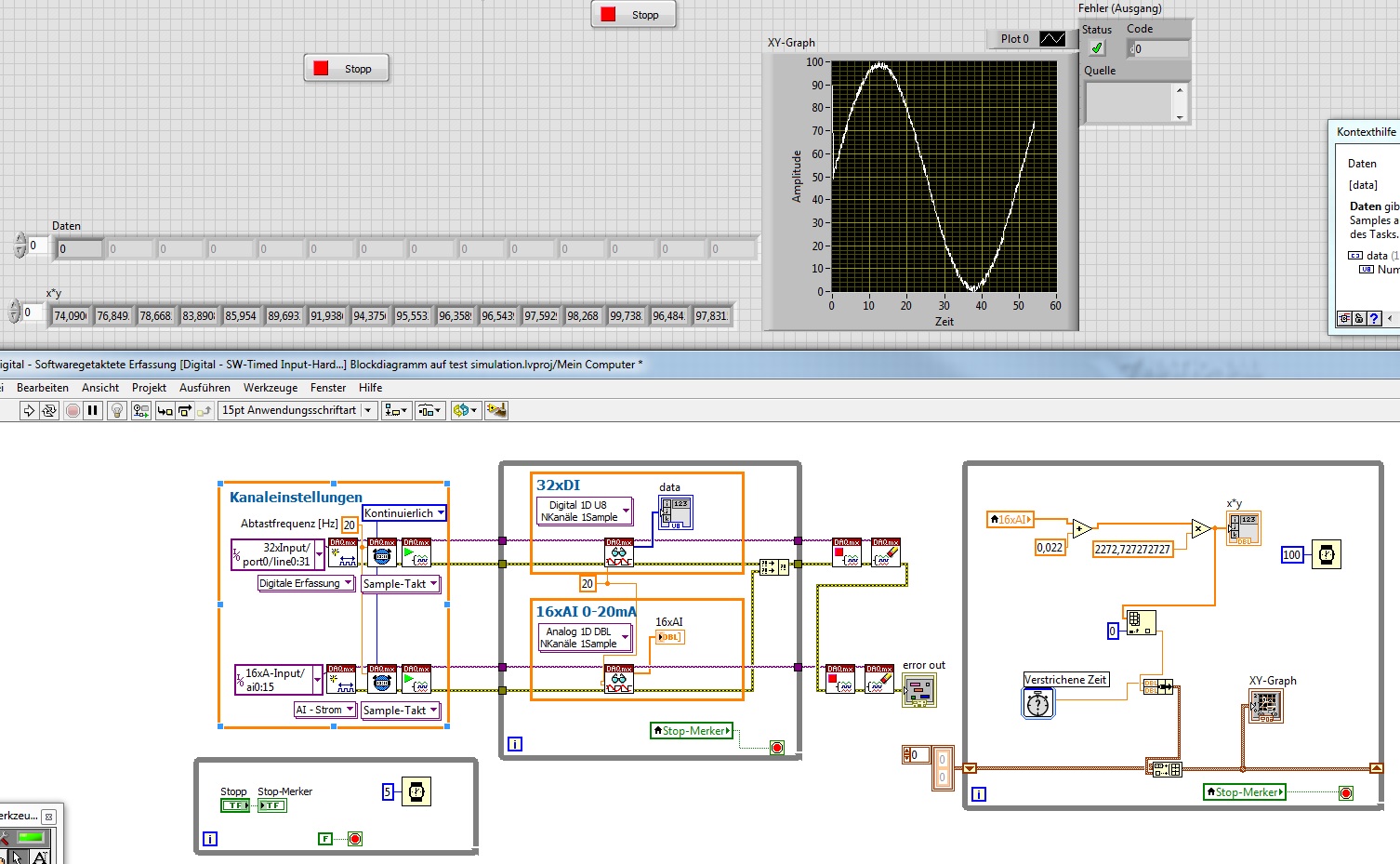Toggle the lock icon in Kontexthilfe

point(1359,318)
